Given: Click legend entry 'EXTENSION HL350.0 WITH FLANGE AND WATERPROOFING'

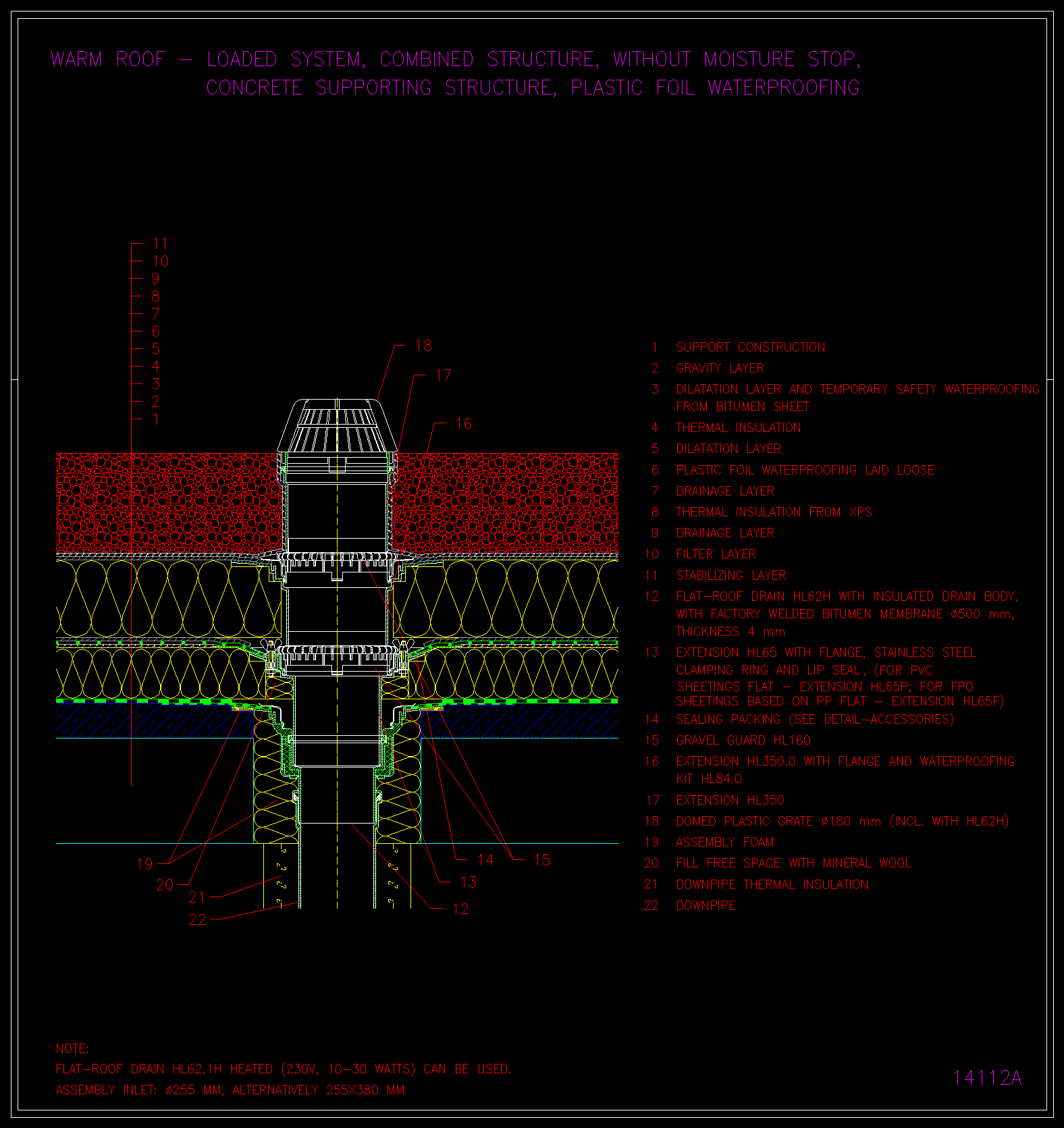Looking at the screenshot, I should pos(845,761).
